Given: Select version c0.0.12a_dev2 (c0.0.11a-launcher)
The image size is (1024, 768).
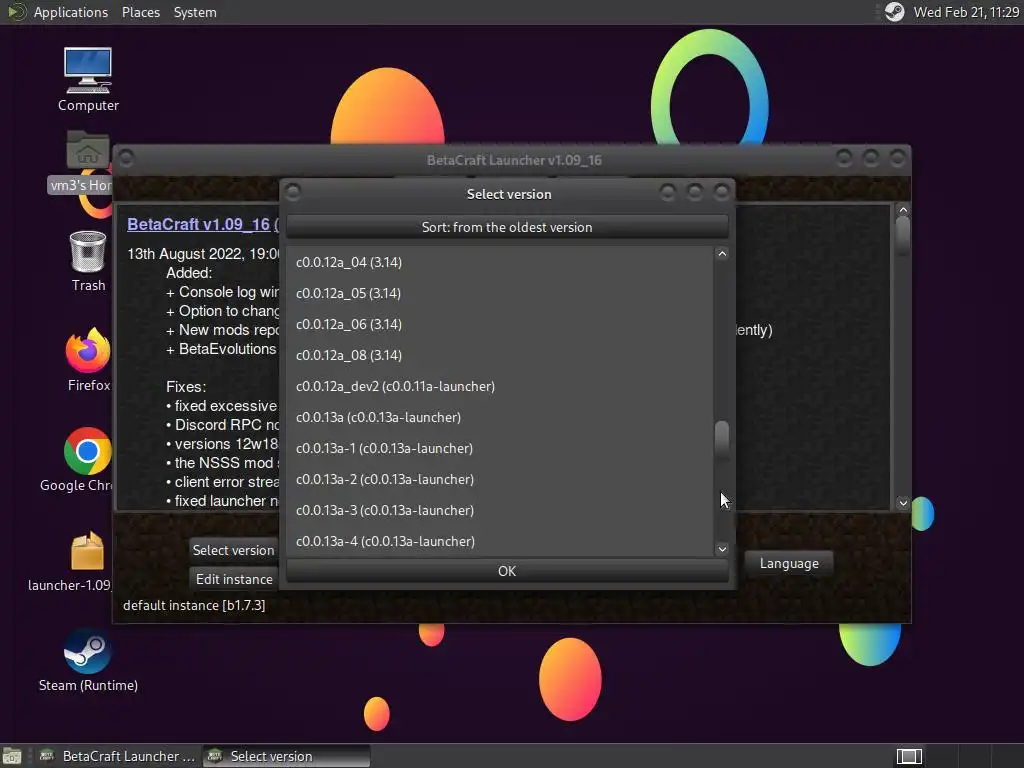Looking at the screenshot, I should [x=500, y=386].
